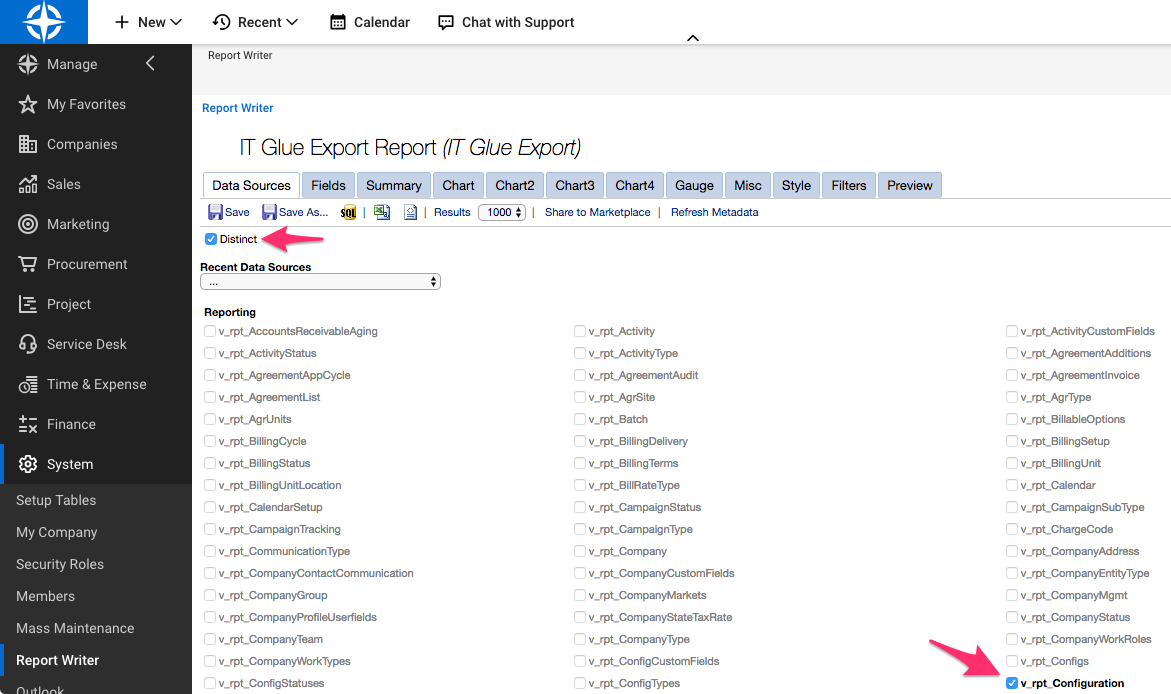The image size is (1171, 694).
Task: Expand the New menu
Action: point(146,21)
